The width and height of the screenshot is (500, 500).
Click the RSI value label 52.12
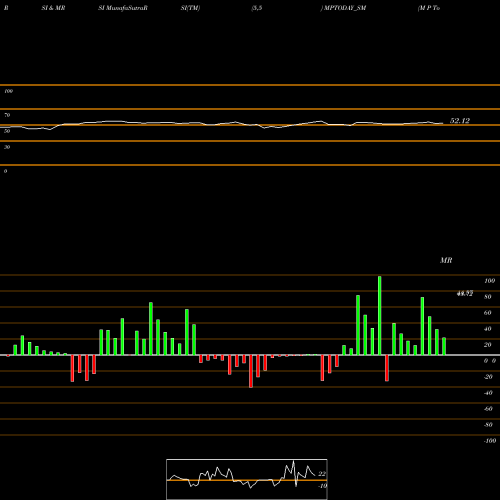point(460,121)
